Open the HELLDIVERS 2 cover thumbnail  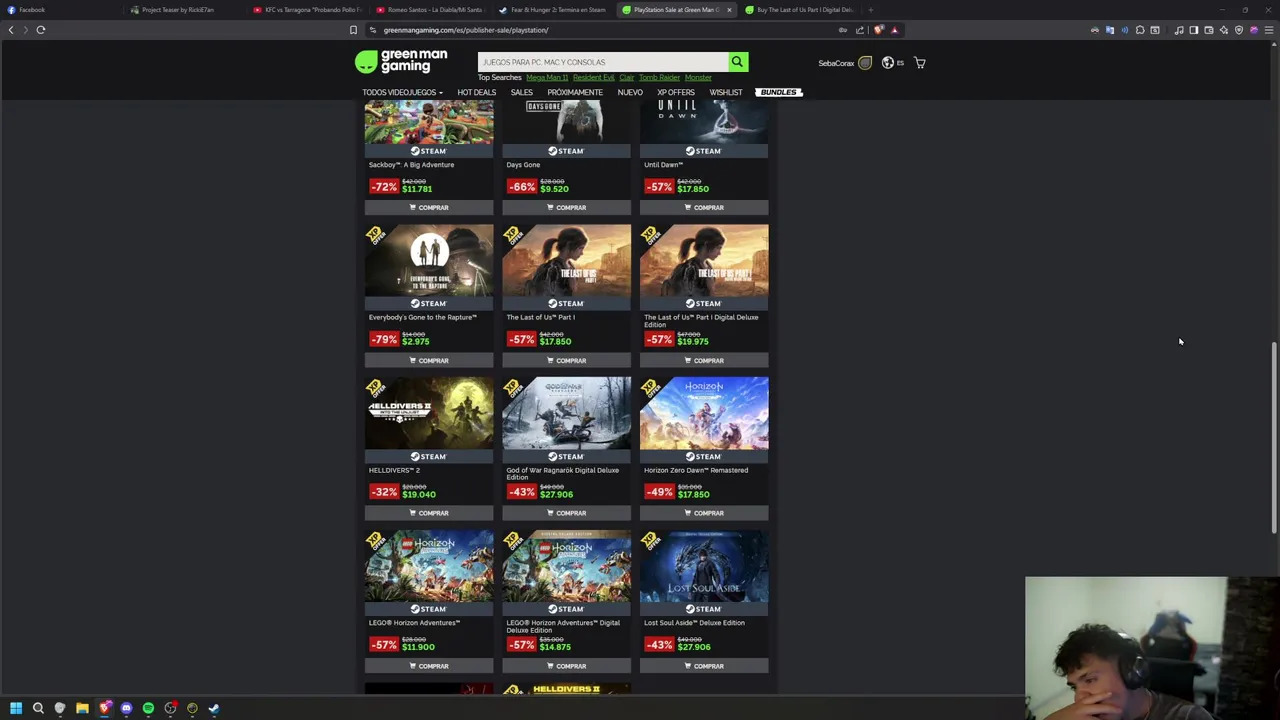click(x=429, y=413)
